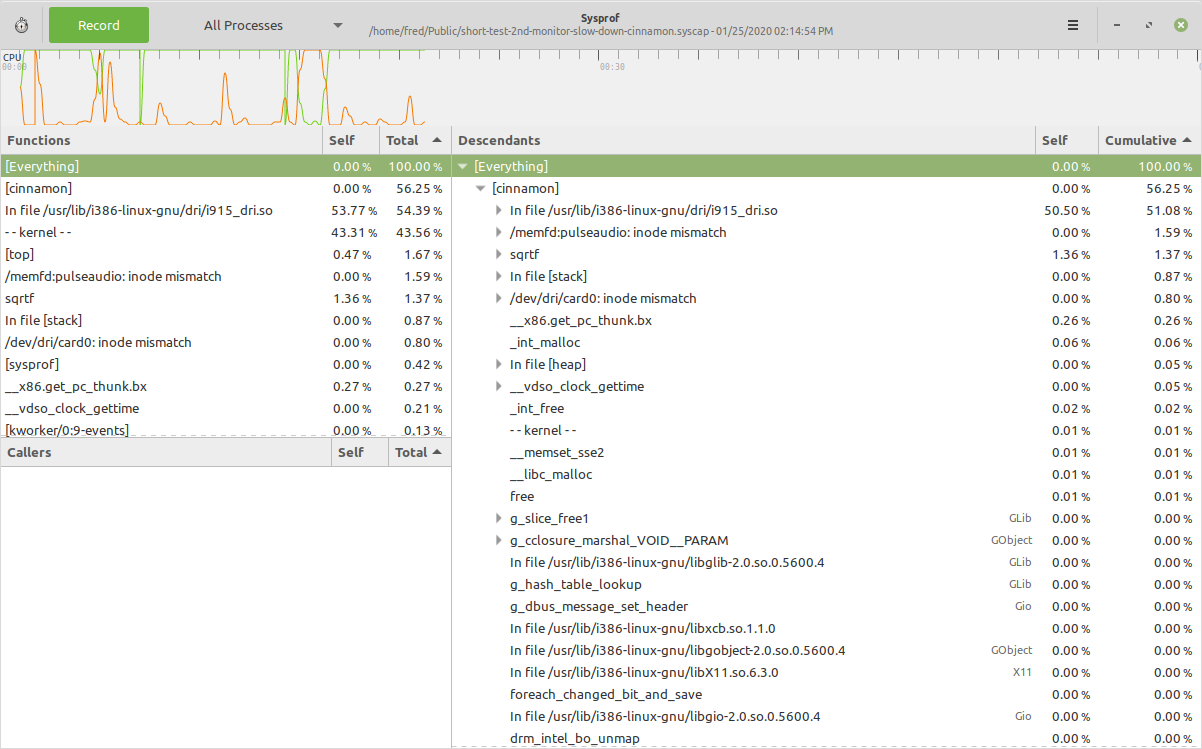Expand g_cclosure_marshal_VOID__PARAM node
1202x749 pixels.
tap(499, 540)
